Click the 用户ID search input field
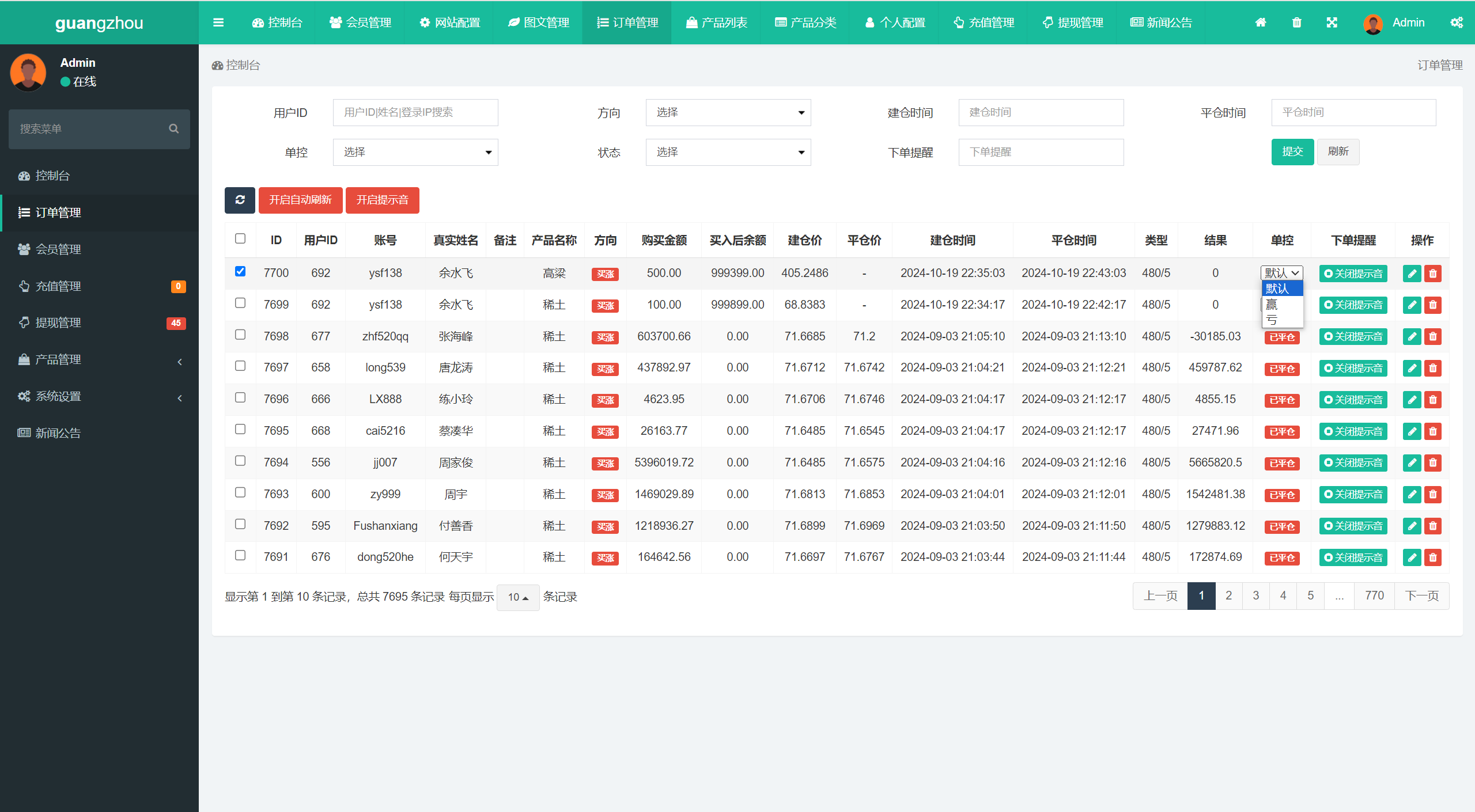Viewport: 1475px width, 812px height. [414, 112]
